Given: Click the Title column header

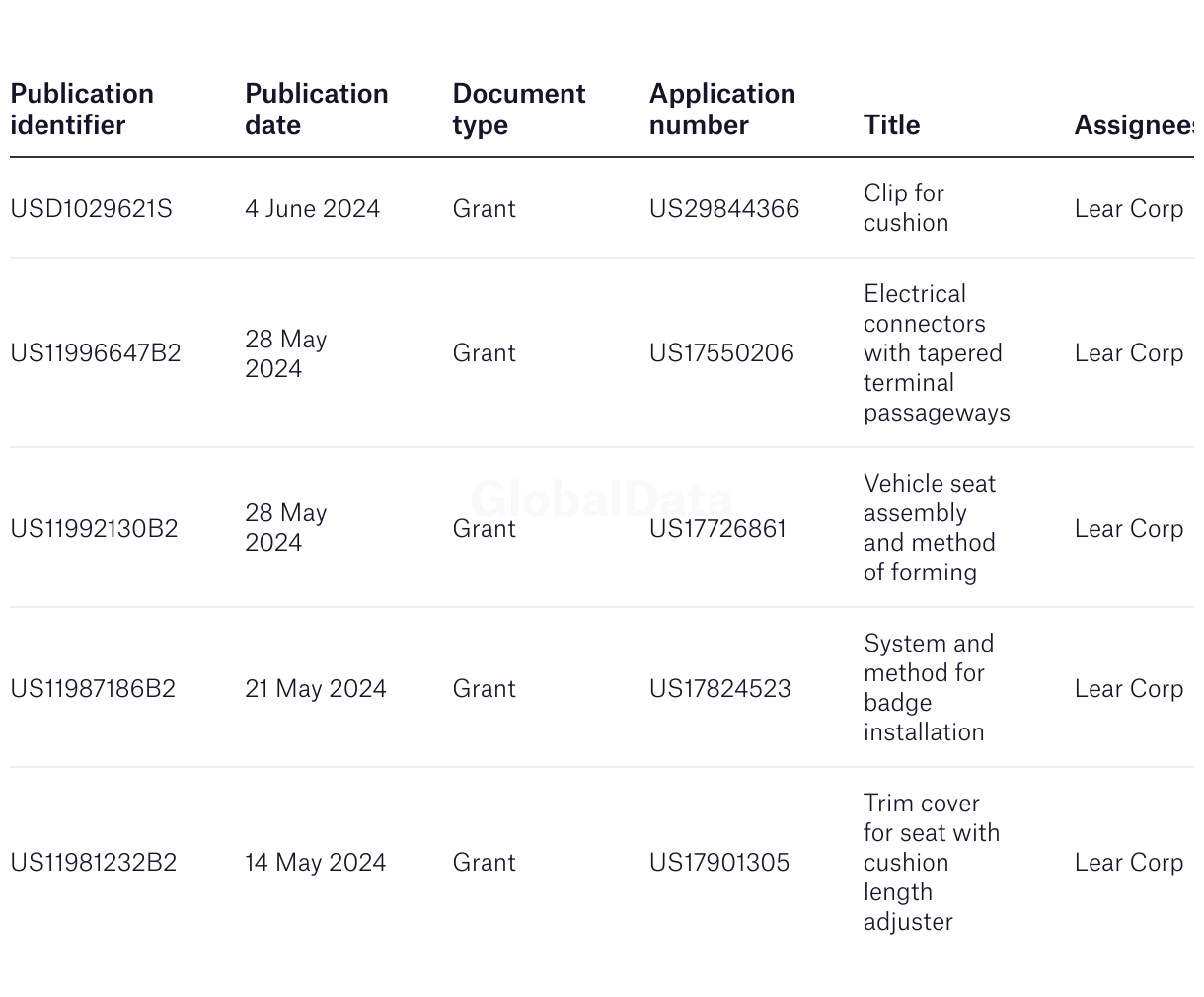Looking at the screenshot, I should pyautogui.click(x=891, y=125).
